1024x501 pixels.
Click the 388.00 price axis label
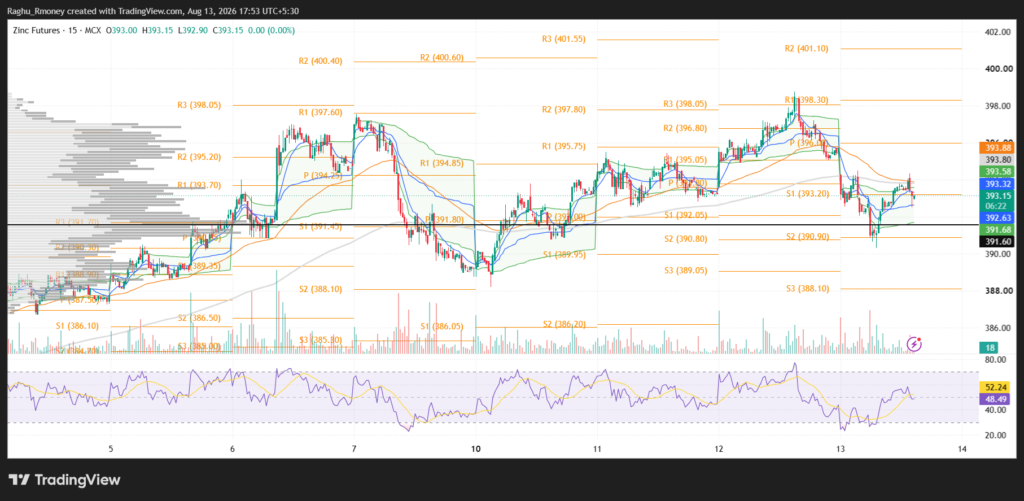click(999, 291)
